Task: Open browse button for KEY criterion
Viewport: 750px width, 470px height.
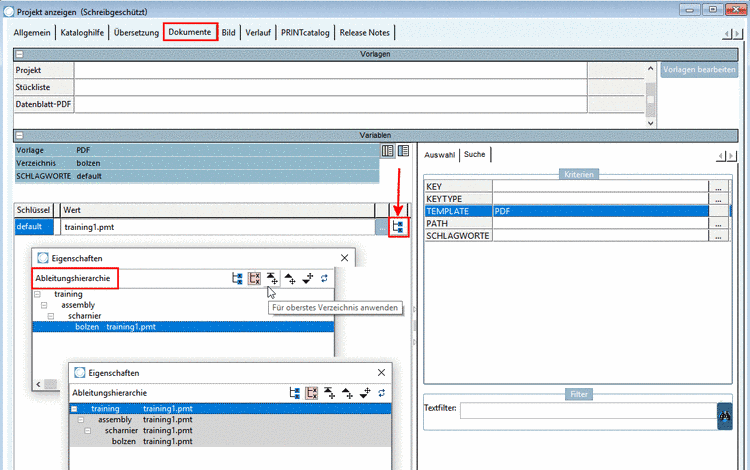Action: click(718, 186)
